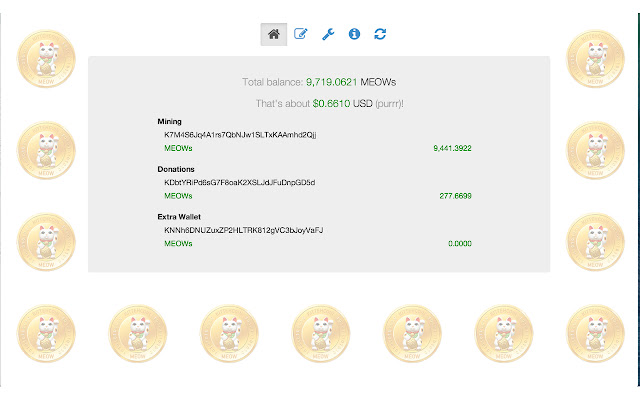Refresh balances with the sync icon

point(380,34)
